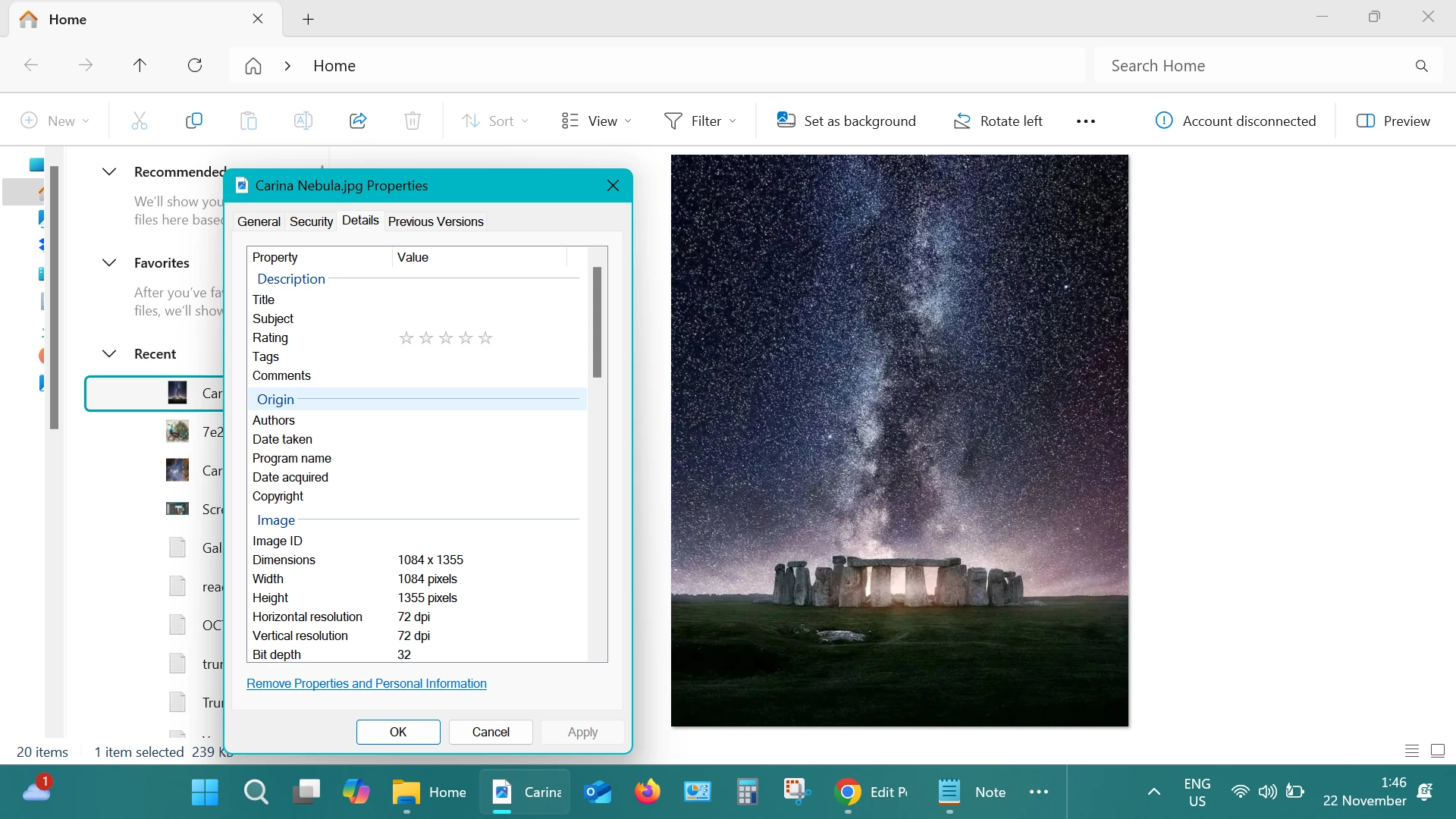Collapse the Favorites section
1456x819 pixels.
109,262
